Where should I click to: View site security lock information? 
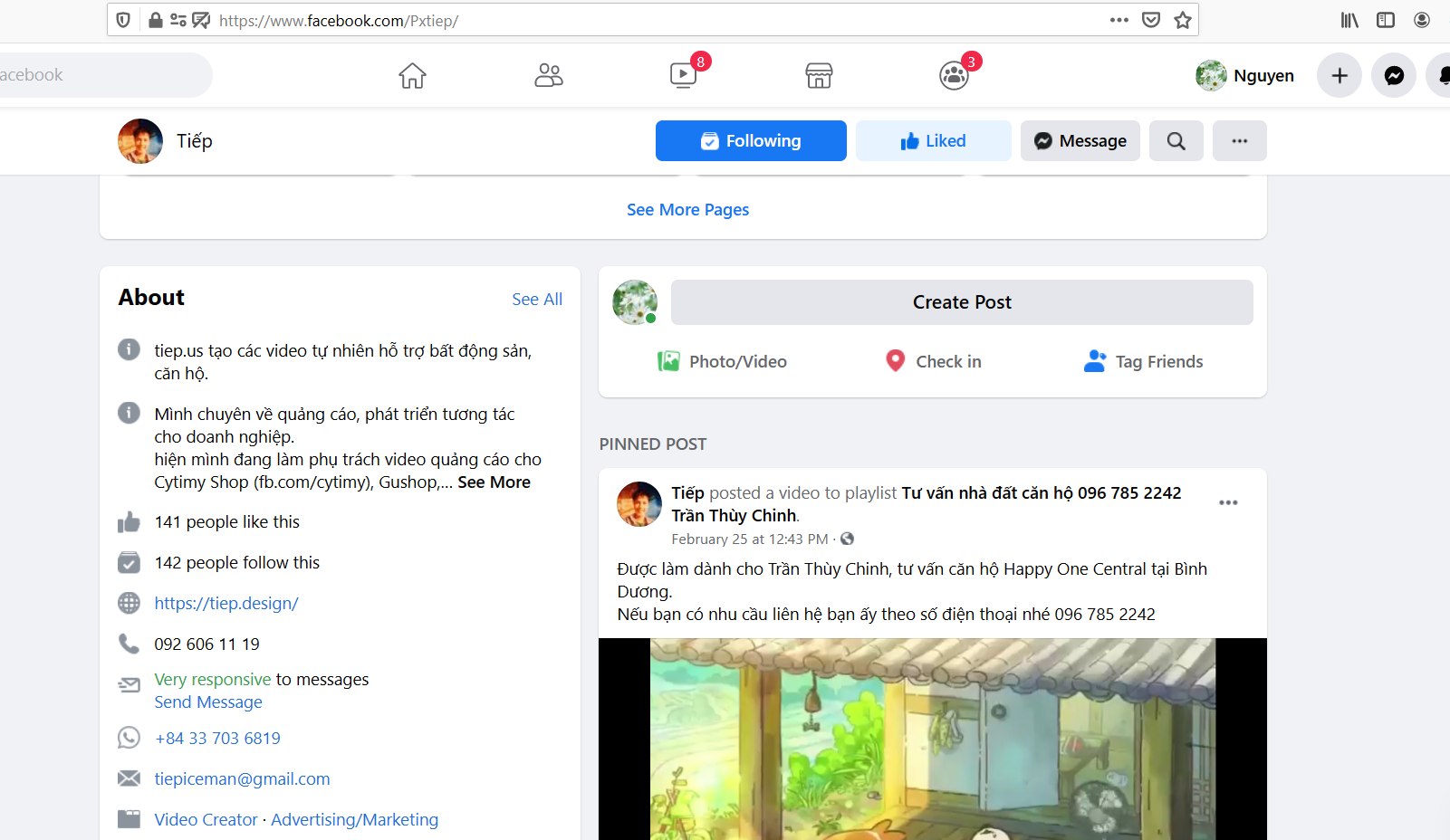156,20
